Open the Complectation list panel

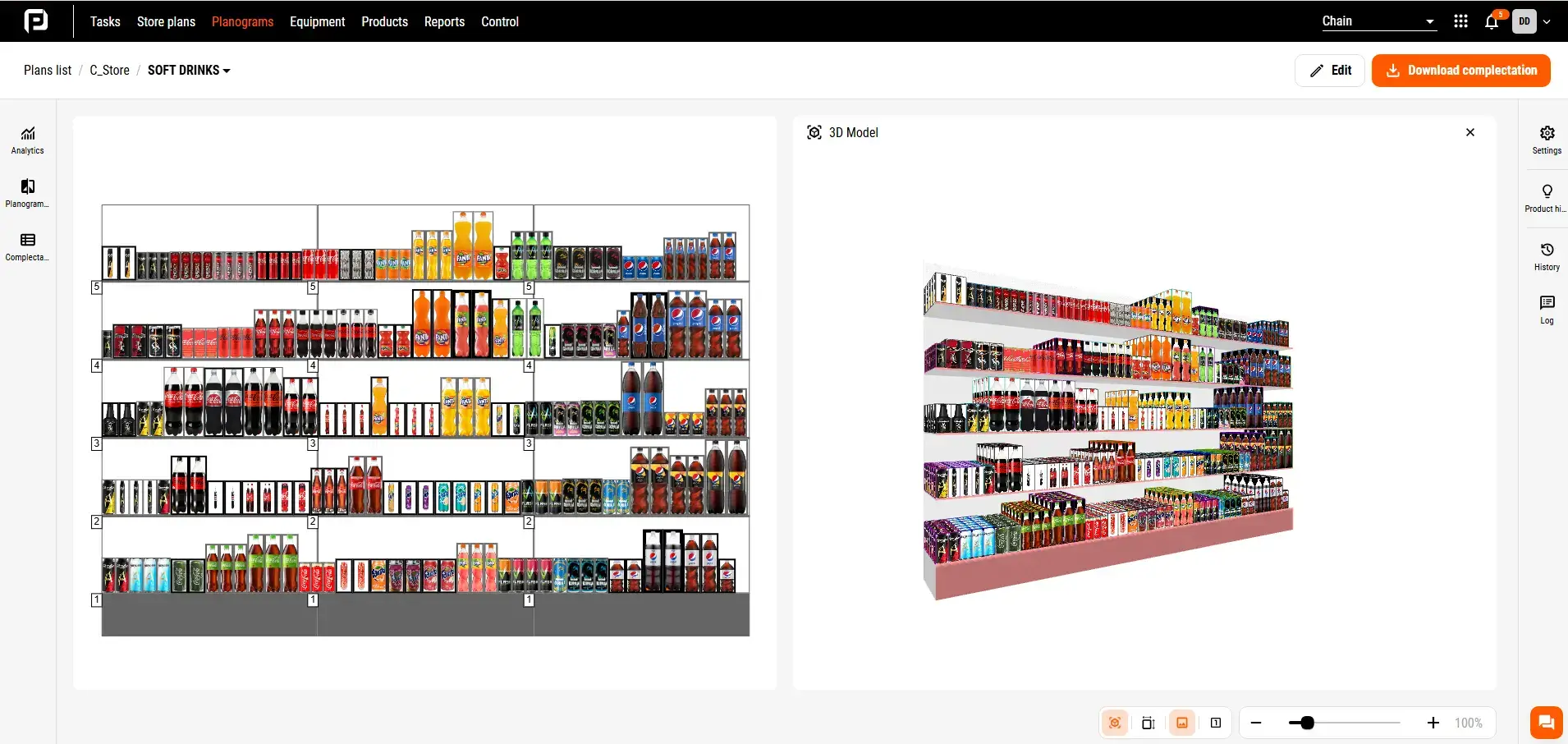pyautogui.click(x=28, y=247)
